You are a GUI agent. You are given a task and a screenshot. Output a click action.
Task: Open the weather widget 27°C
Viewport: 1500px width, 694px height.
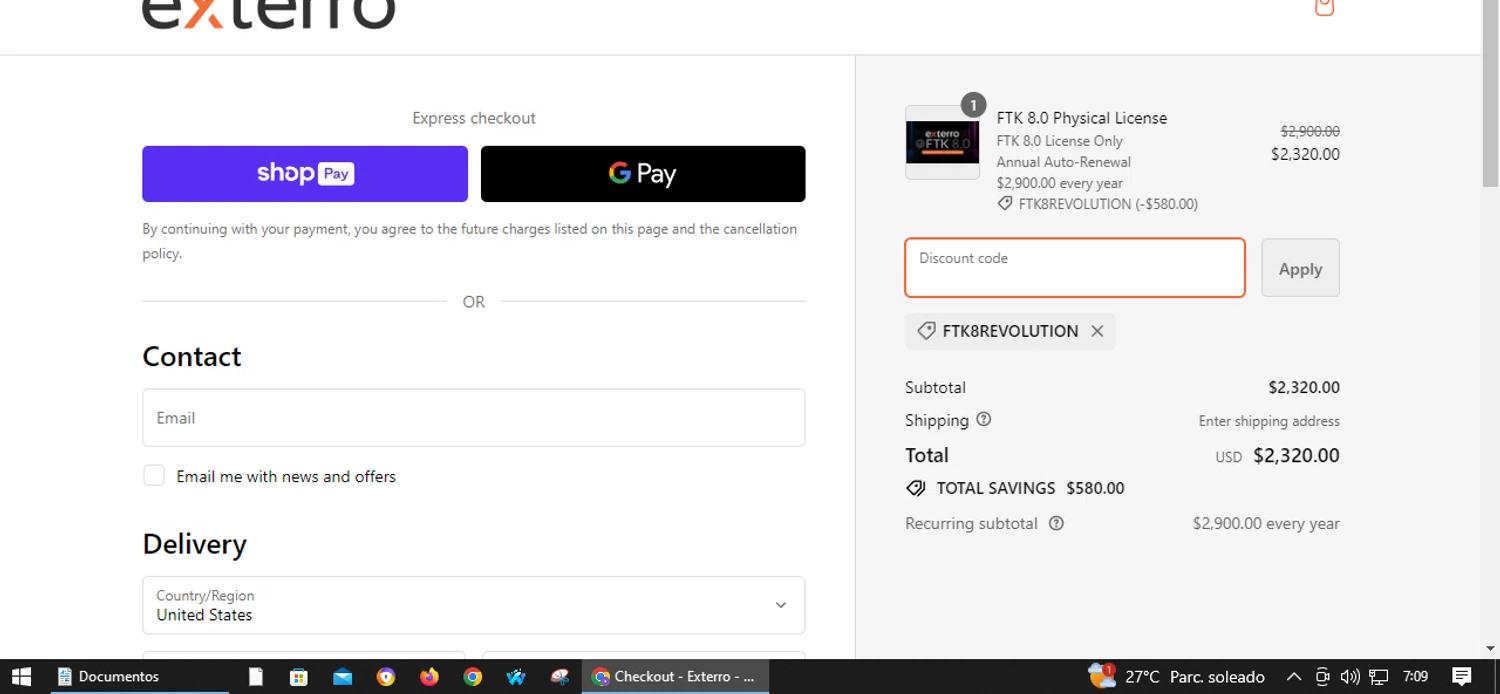click(1177, 677)
